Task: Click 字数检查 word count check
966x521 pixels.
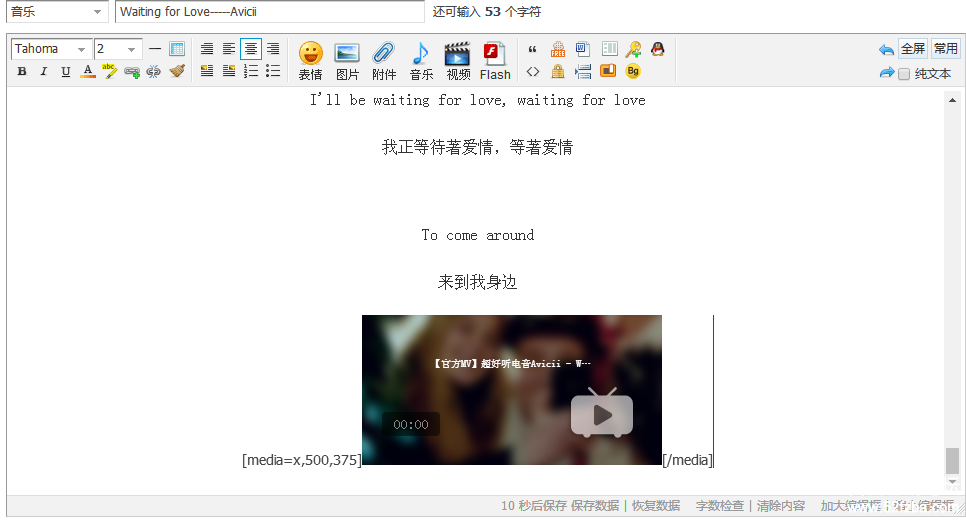Action: point(720,506)
